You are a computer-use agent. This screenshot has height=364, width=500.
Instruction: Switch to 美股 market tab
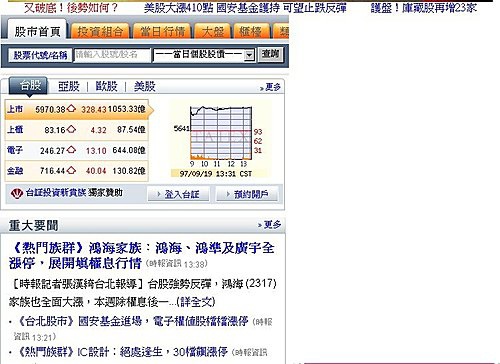coord(144,86)
